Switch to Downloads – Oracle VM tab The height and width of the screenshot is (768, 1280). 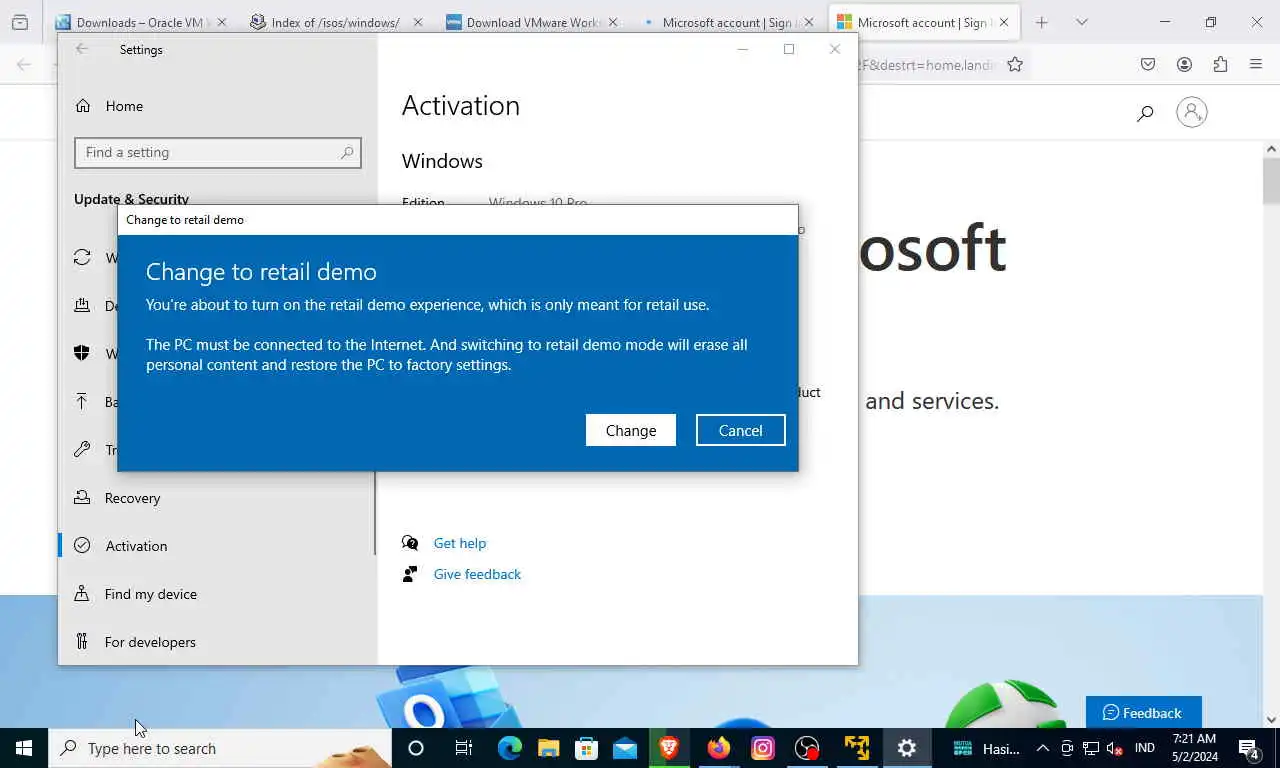click(140, 22)
